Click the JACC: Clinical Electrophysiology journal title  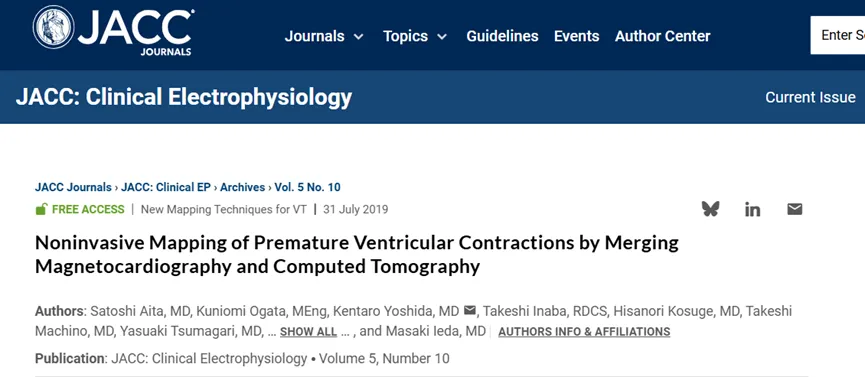pyautogui.click(x=184, y=97)
